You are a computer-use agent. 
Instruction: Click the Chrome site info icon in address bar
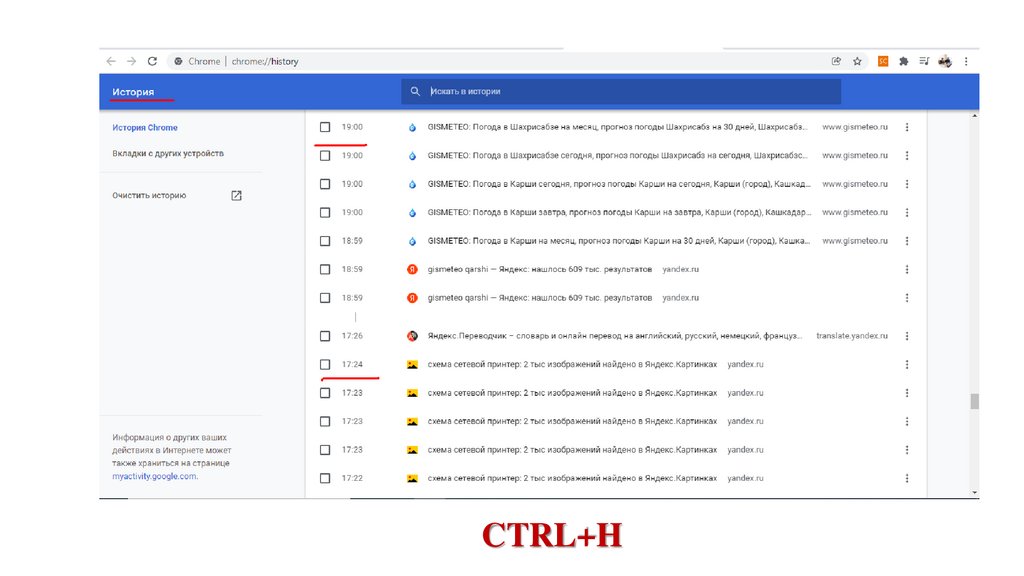[x=178, y=61]
